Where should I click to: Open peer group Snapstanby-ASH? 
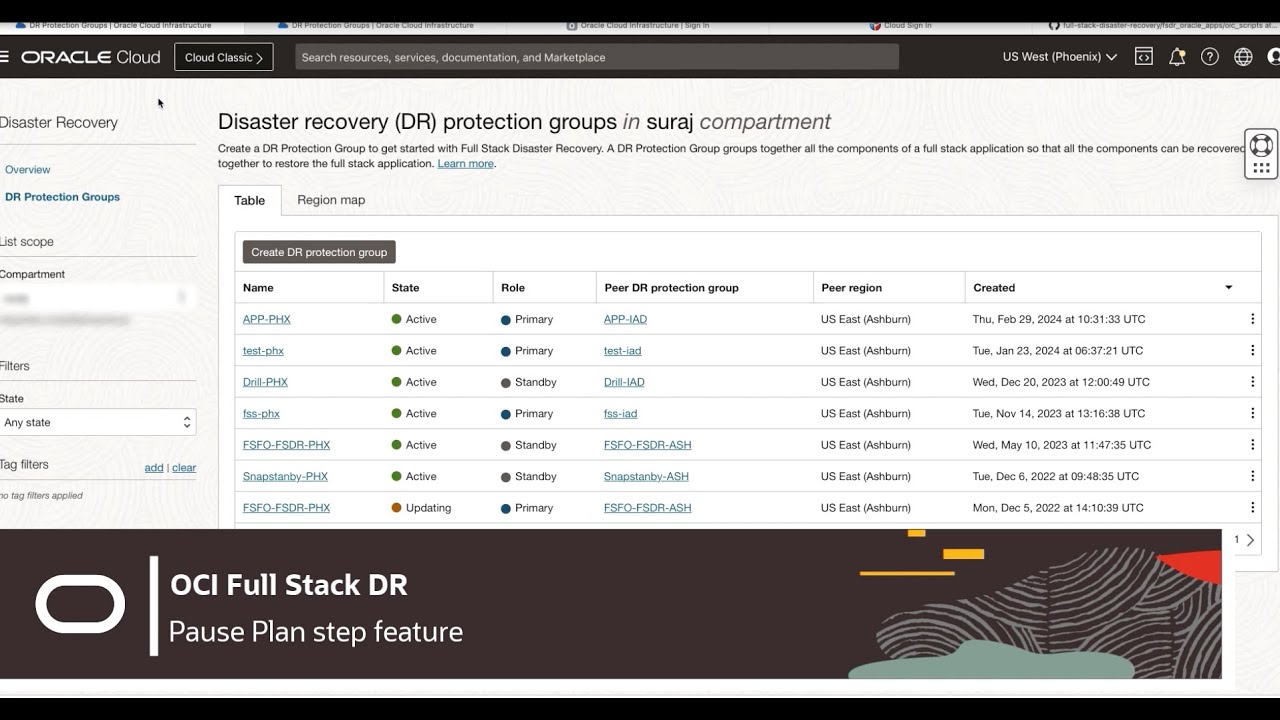(646, 476)
